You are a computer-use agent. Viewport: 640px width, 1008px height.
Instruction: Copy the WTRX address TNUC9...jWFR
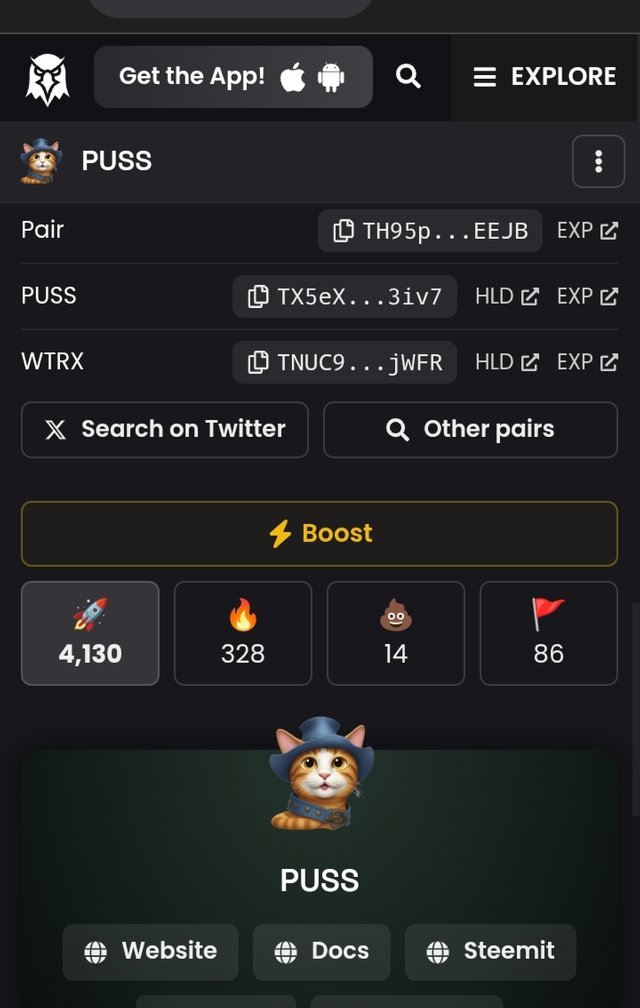pyautogui.click(x=344, y=362)
